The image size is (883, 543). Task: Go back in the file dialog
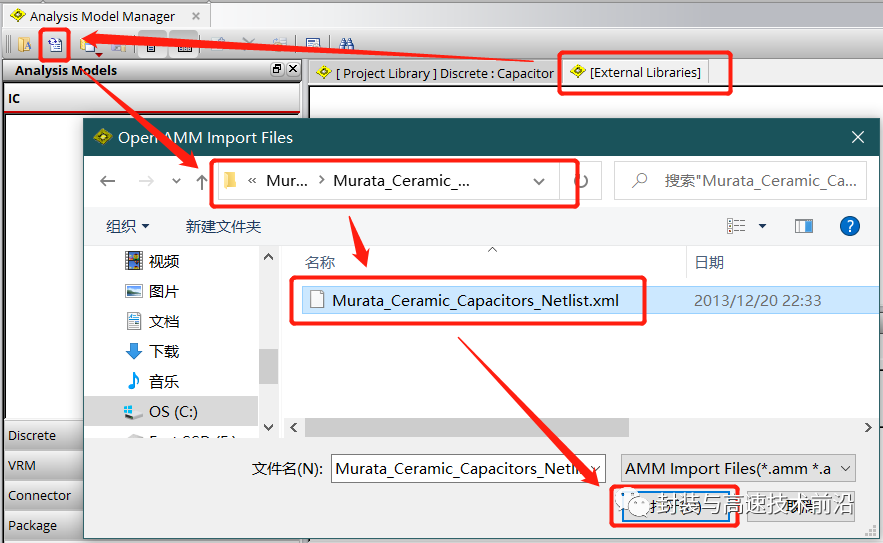point(108,181)
